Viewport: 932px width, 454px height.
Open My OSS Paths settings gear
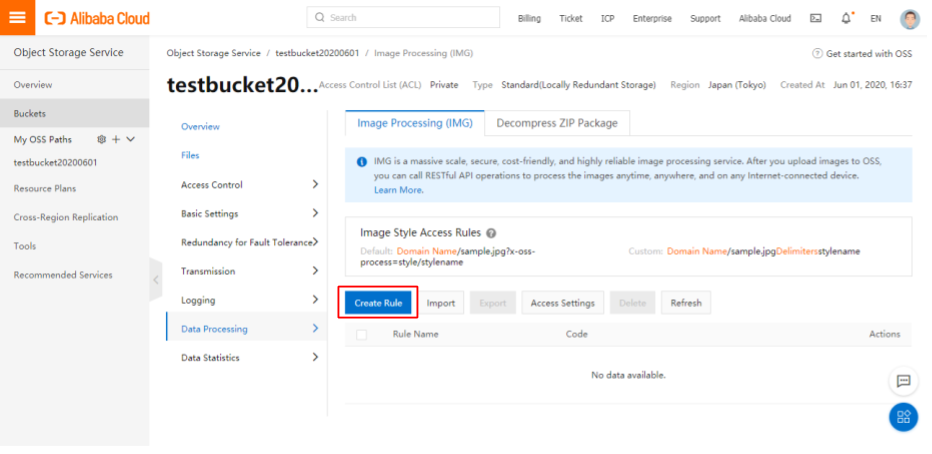coord(102,139)
